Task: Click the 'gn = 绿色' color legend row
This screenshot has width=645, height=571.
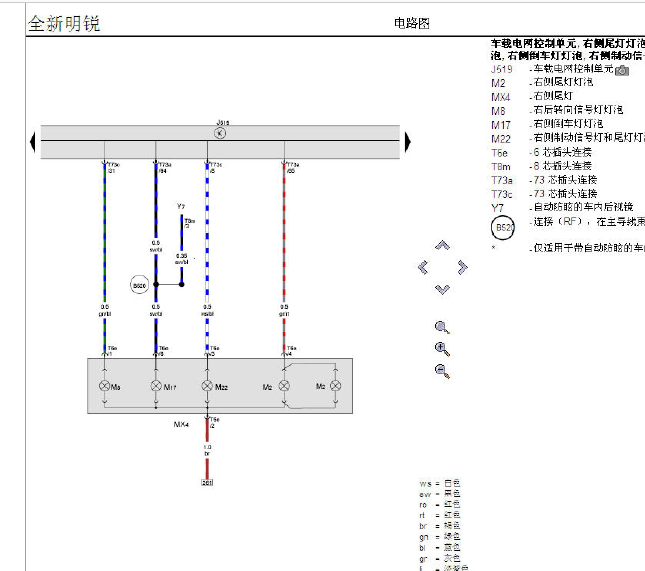Action: [440, 537]
